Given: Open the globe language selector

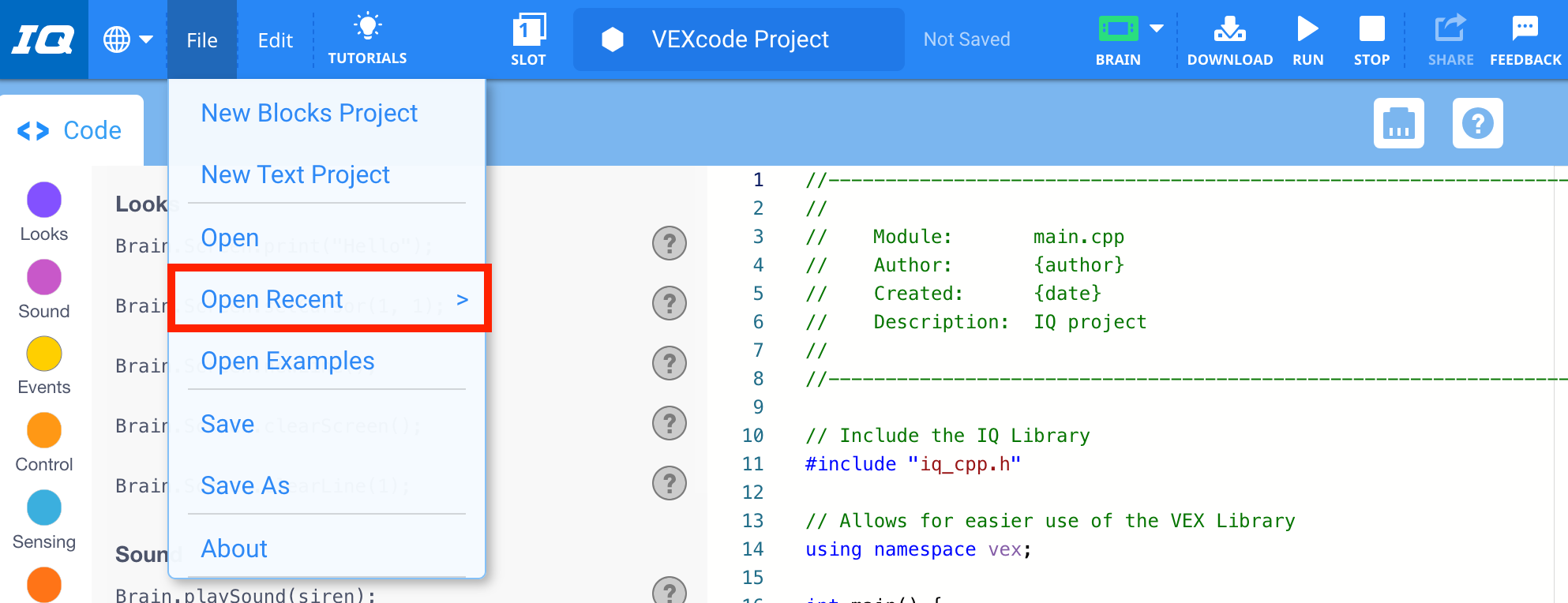Looking at the screenshot, I should (x=117, y=39).
